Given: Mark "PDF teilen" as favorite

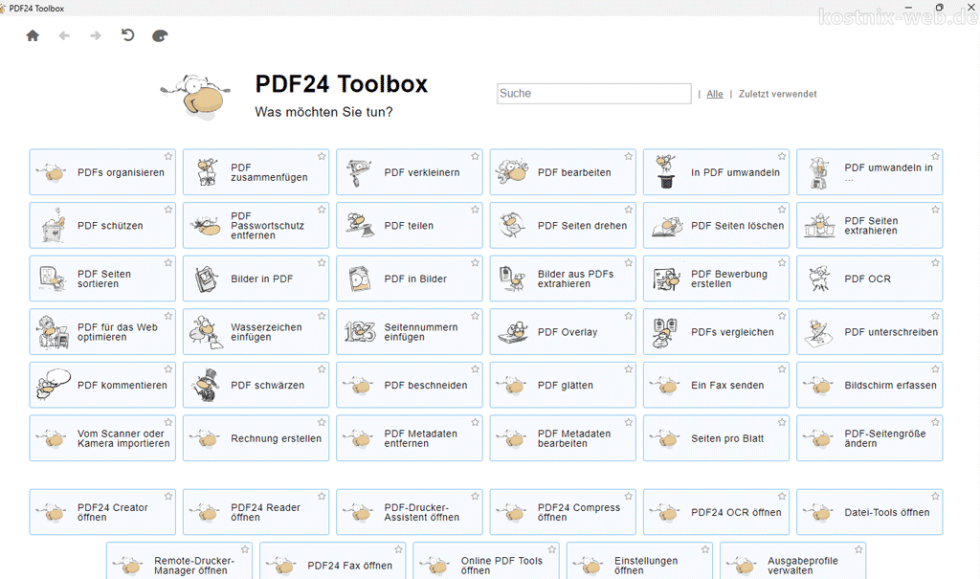Looking at the screenshot, I should (474, 208).
